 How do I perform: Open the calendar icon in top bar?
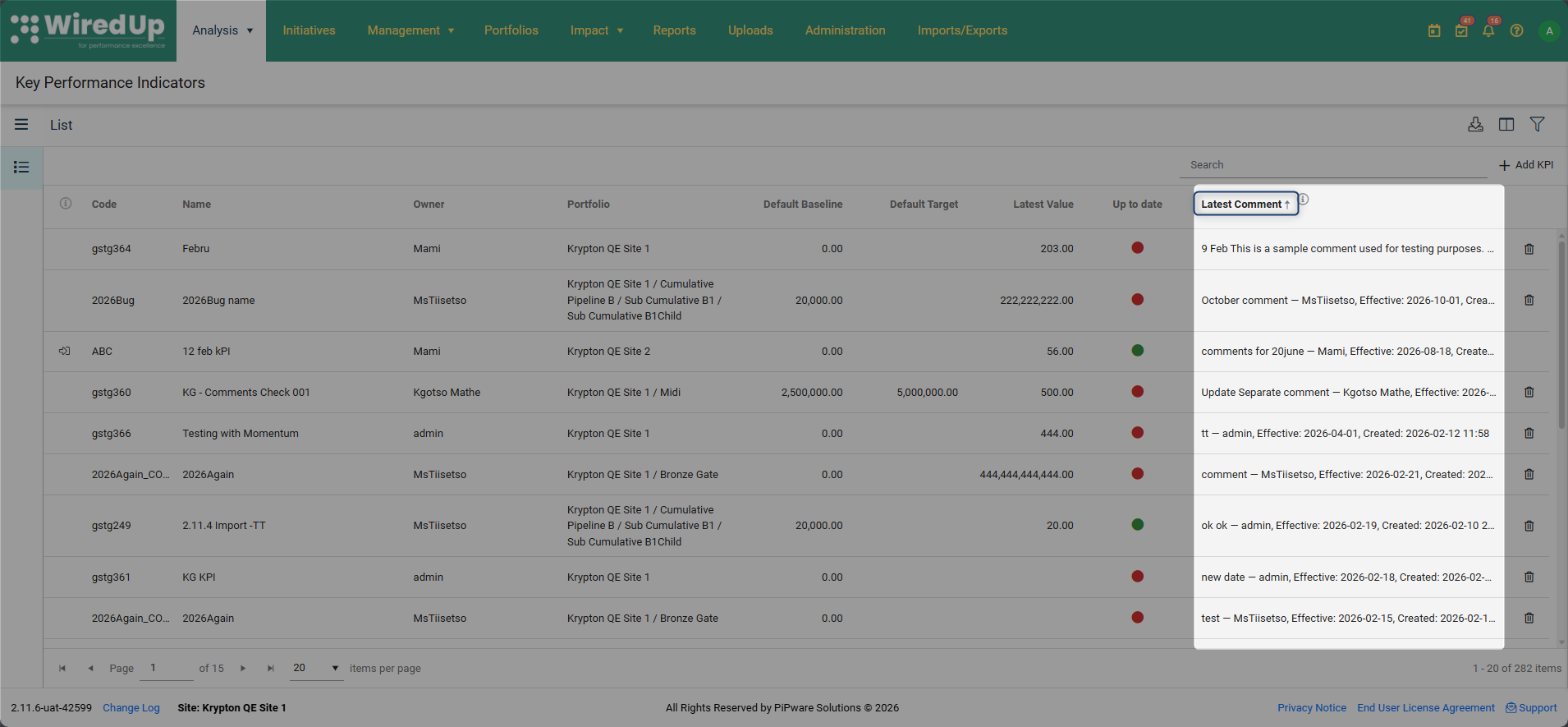point(1434,30)
